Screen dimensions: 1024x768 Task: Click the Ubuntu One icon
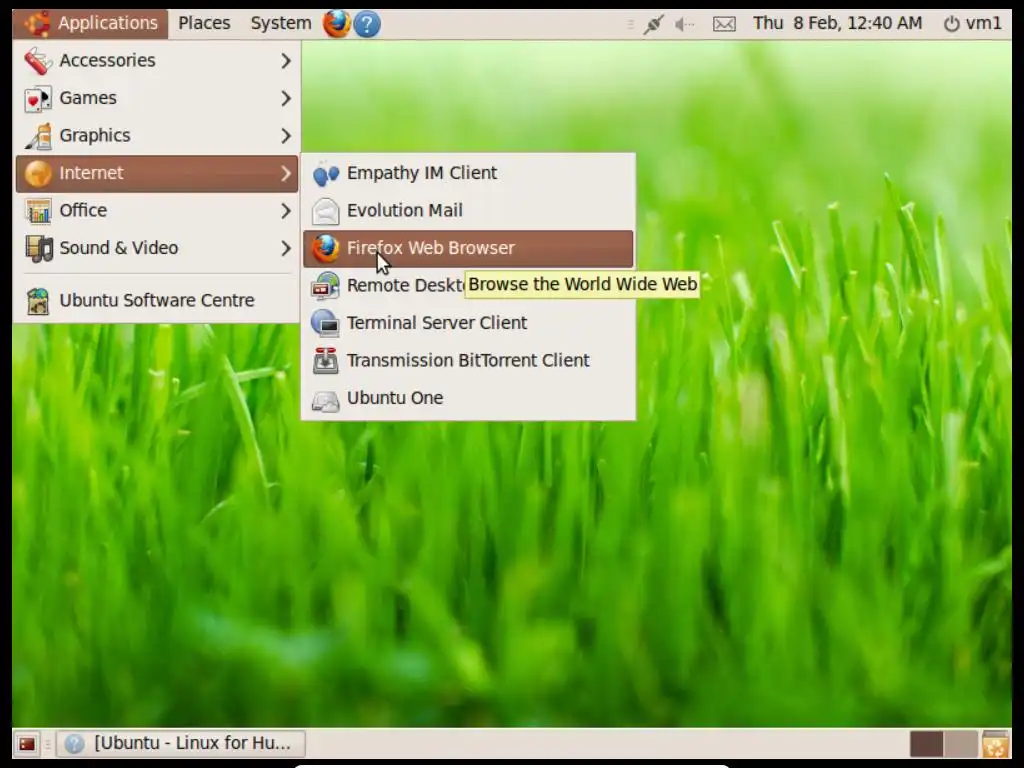tap(325, 400)
